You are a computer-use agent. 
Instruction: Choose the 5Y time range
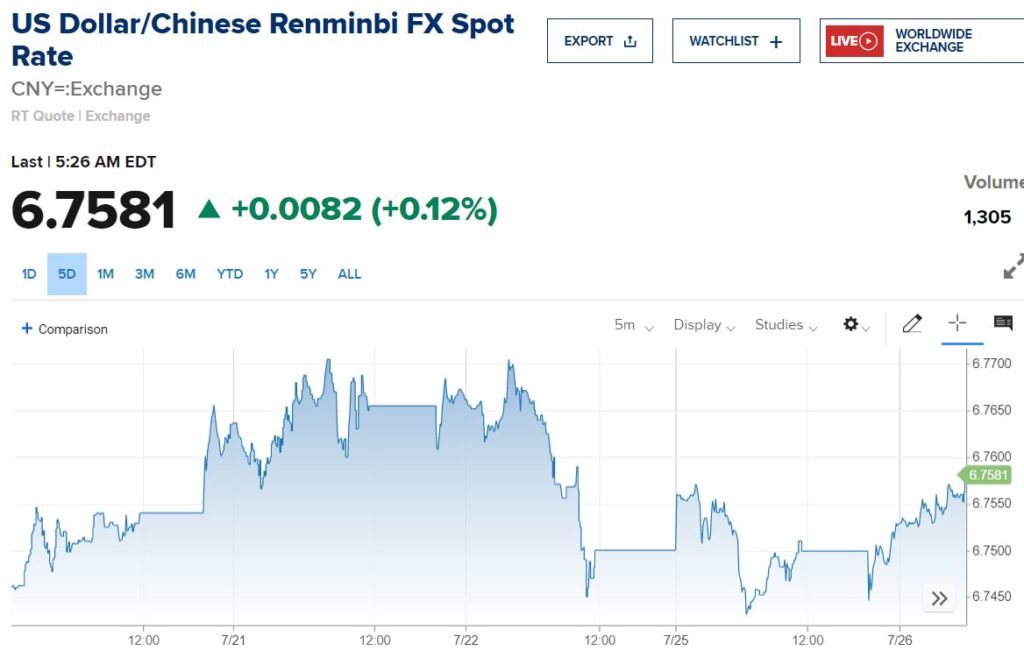pos(308,274)
